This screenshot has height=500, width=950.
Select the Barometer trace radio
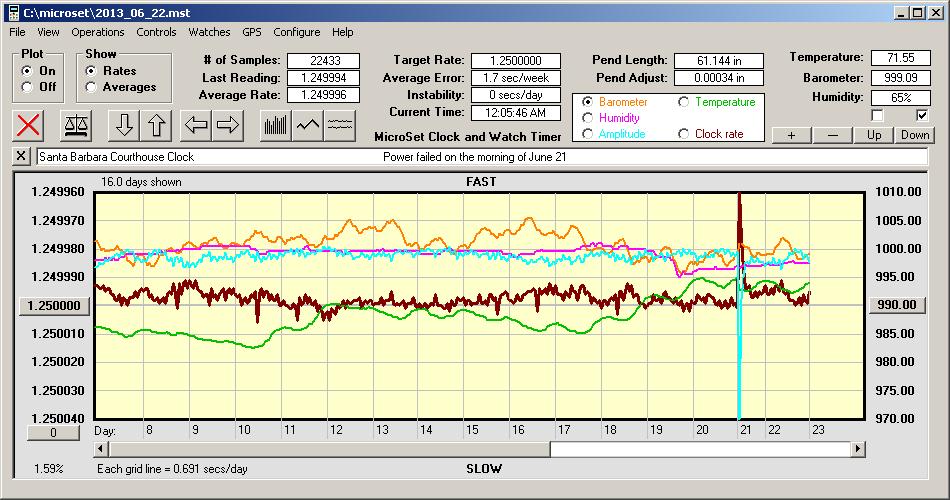587,102
